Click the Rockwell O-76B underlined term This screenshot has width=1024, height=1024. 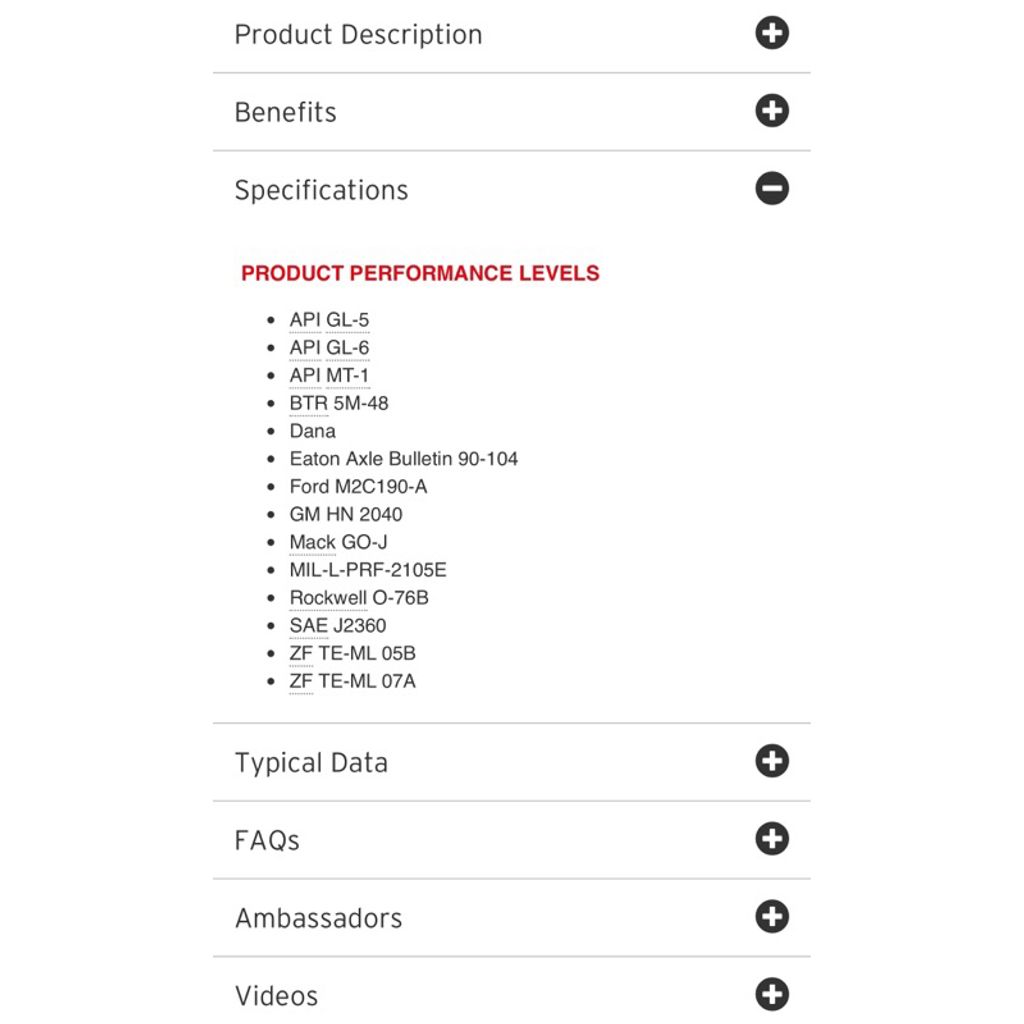point(359,598)
